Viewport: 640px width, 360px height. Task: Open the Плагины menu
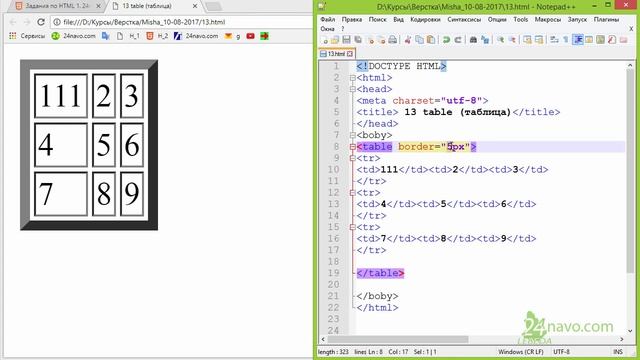pyautogui.click(x=606, y=19)
